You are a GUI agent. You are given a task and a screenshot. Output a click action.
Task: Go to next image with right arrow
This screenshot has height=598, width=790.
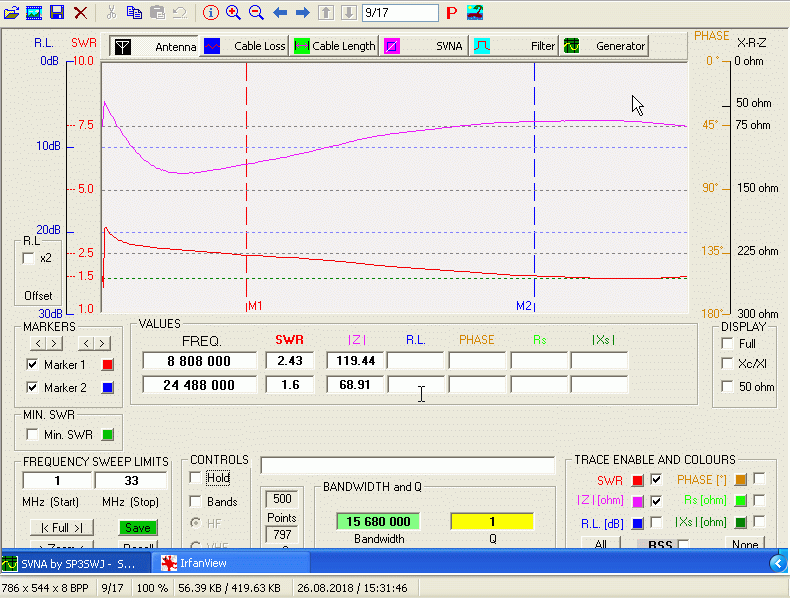[x=303, y=13]
